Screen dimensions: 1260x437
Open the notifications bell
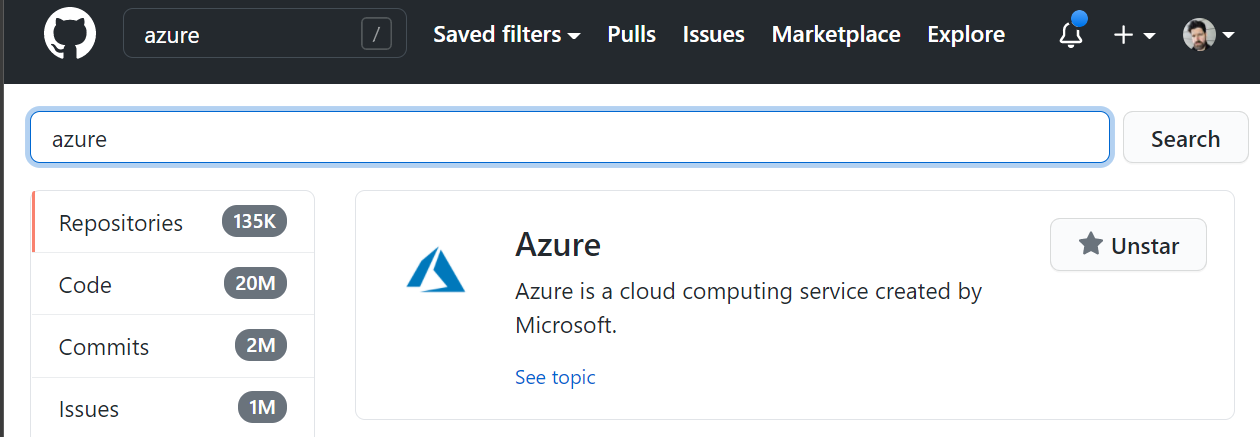pyautogui.click(x=1070, y=35)
